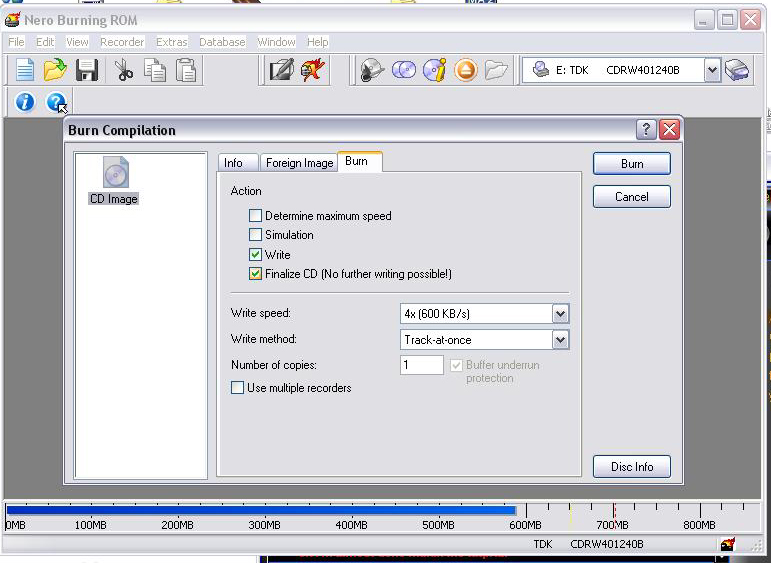Click the Cut scissors icon
The width and height of the screenshot is (771, 563).
tap(123, 70)
